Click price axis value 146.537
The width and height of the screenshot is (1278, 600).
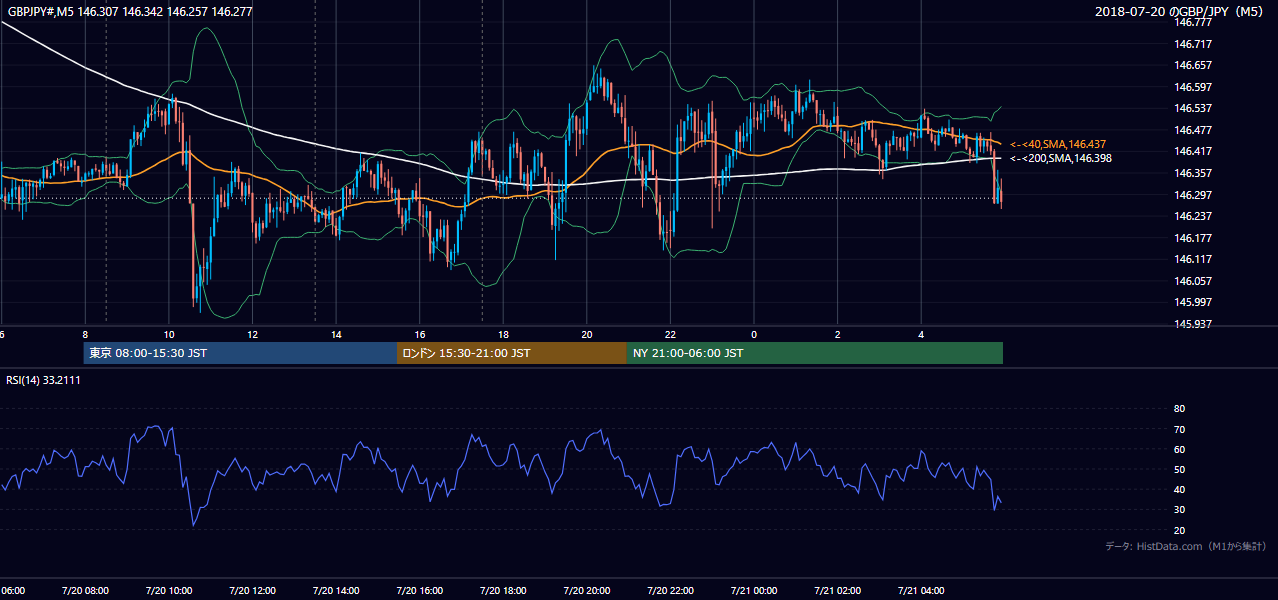click(1193, 108)
